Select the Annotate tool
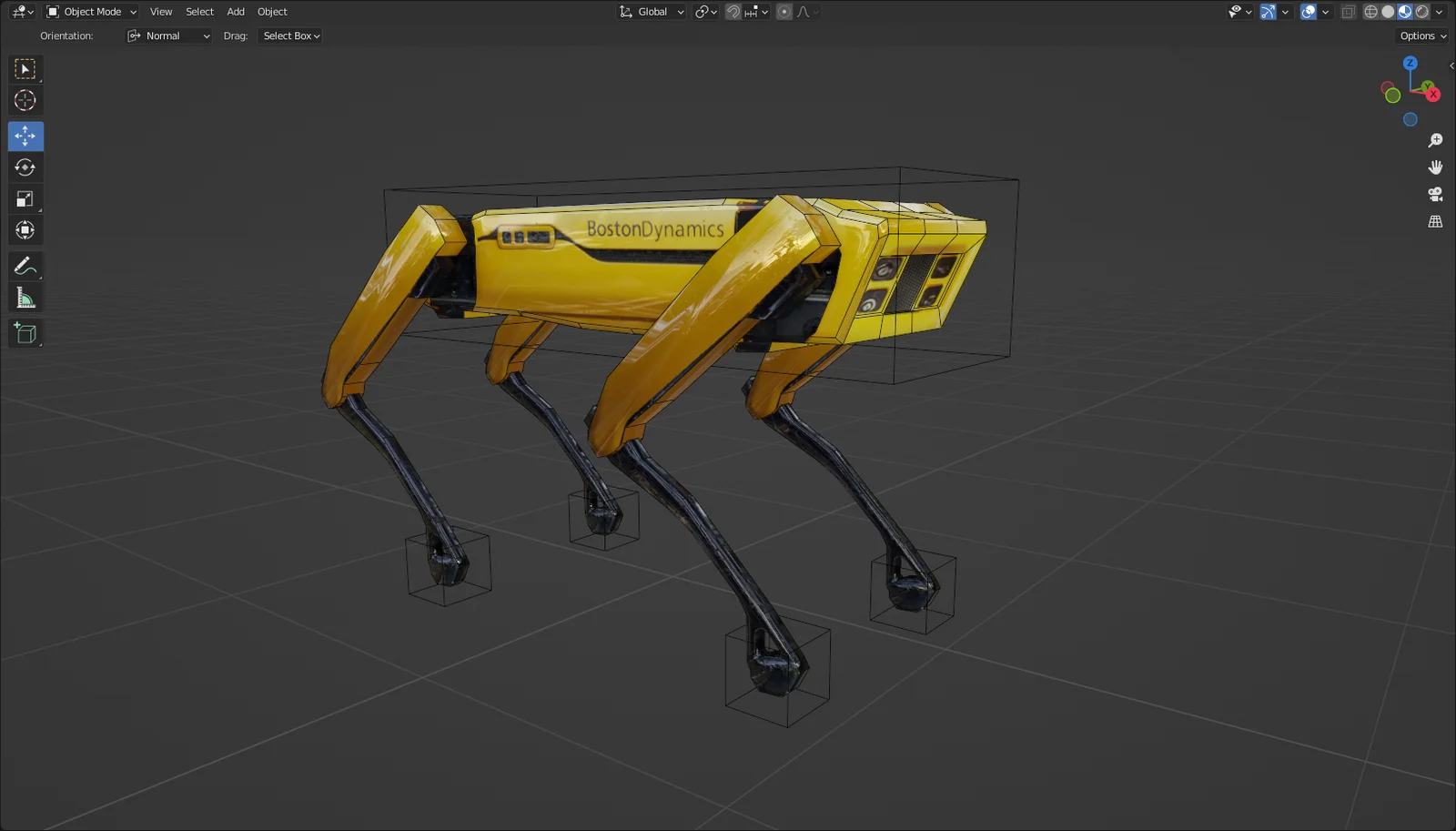This screenshot has width=1456, height=831. point(25,265)
